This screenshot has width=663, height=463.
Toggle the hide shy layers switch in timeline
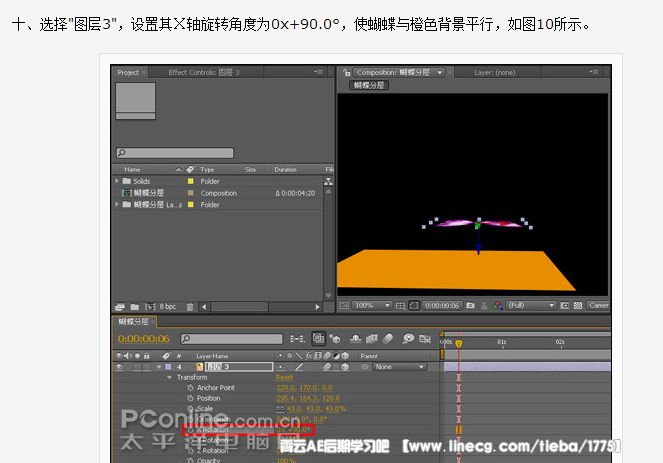(x=356, y=339)
